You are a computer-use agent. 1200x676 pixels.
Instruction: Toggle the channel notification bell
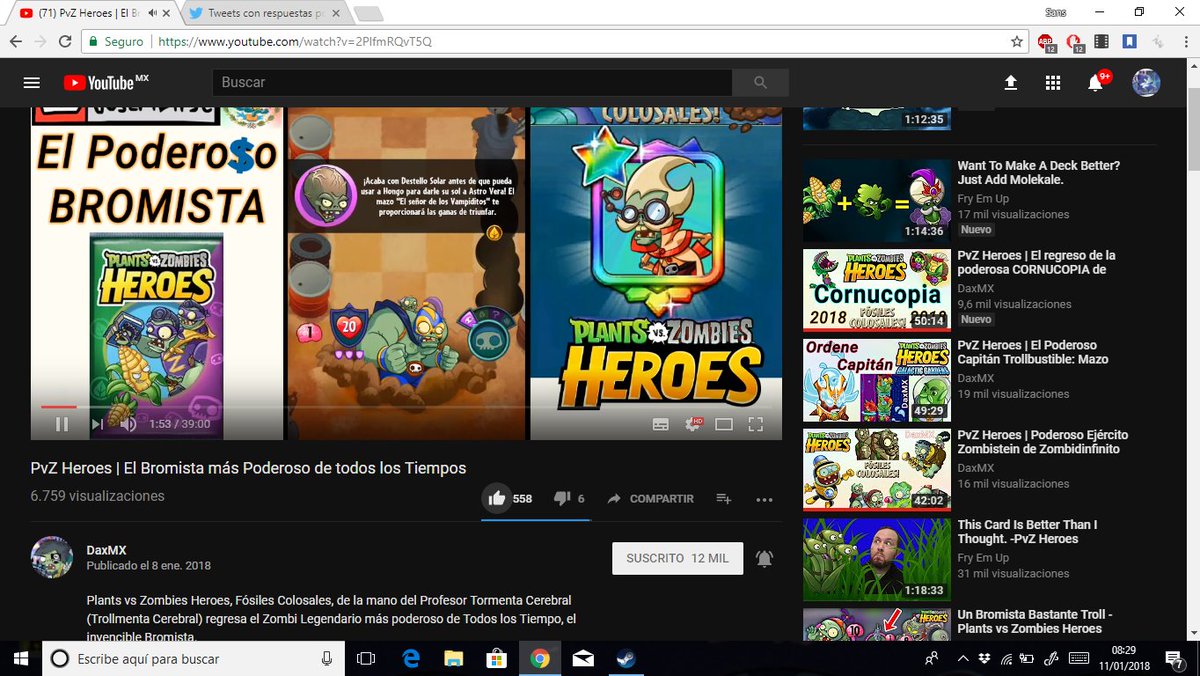click(x=764, y=558)
